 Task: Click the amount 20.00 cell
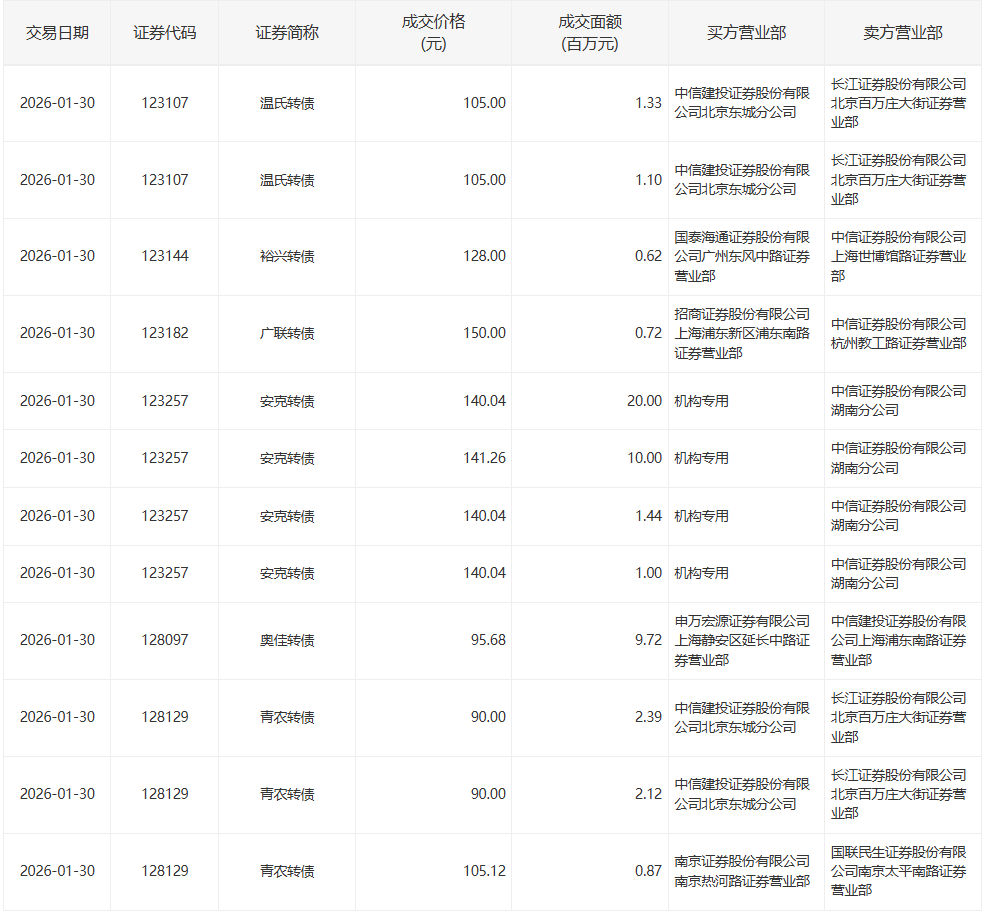(590, 401)
